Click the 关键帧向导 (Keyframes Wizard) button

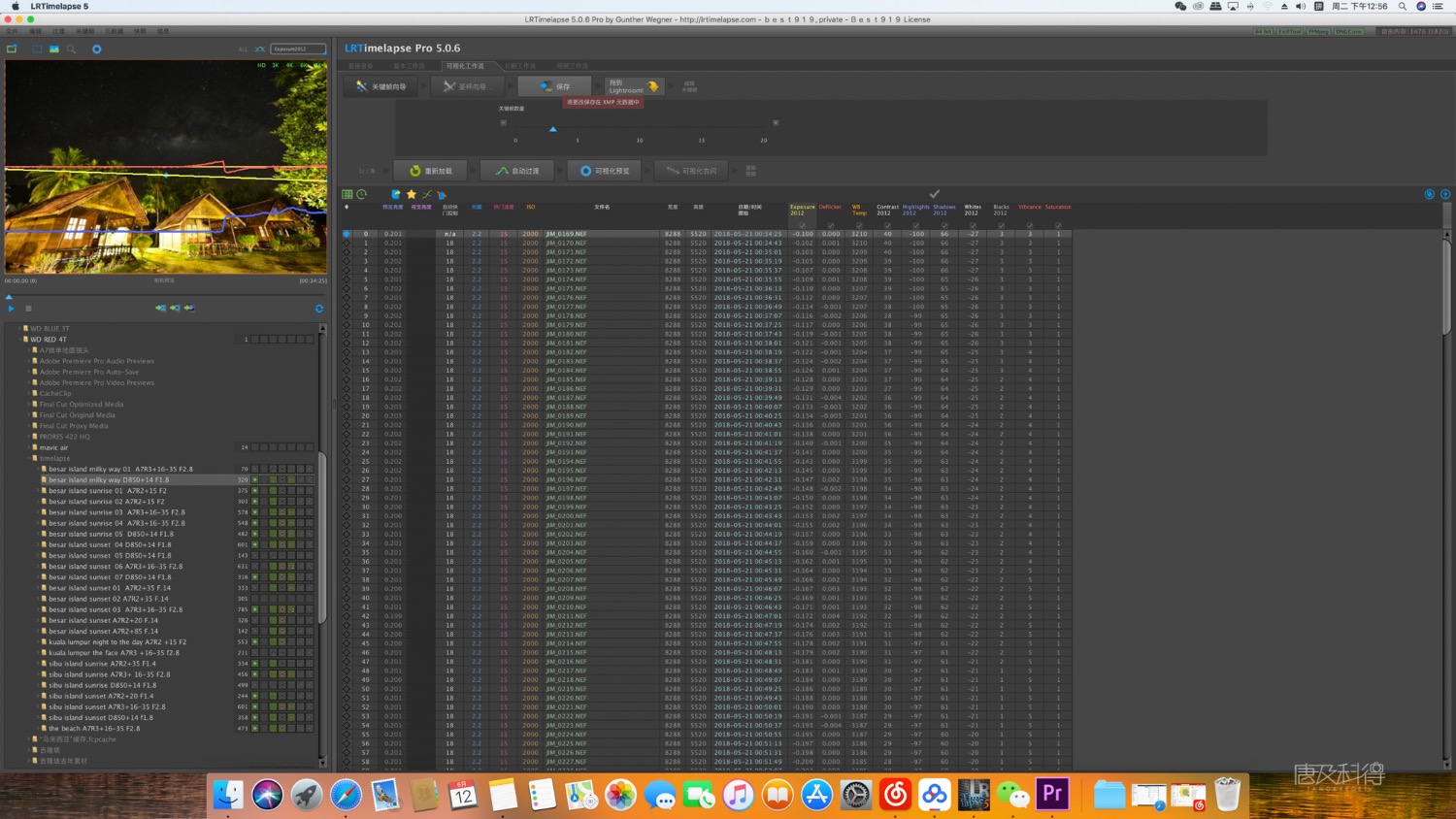(381, 86)
